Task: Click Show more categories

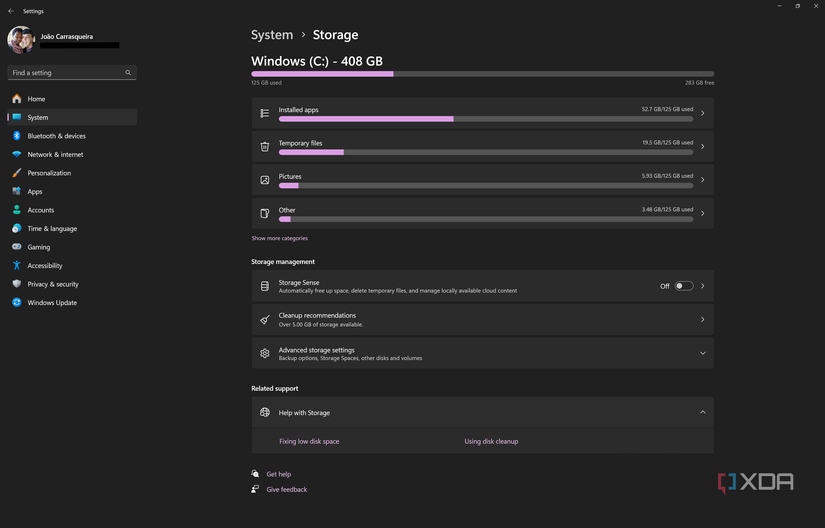Action: (x=279, y=238)
